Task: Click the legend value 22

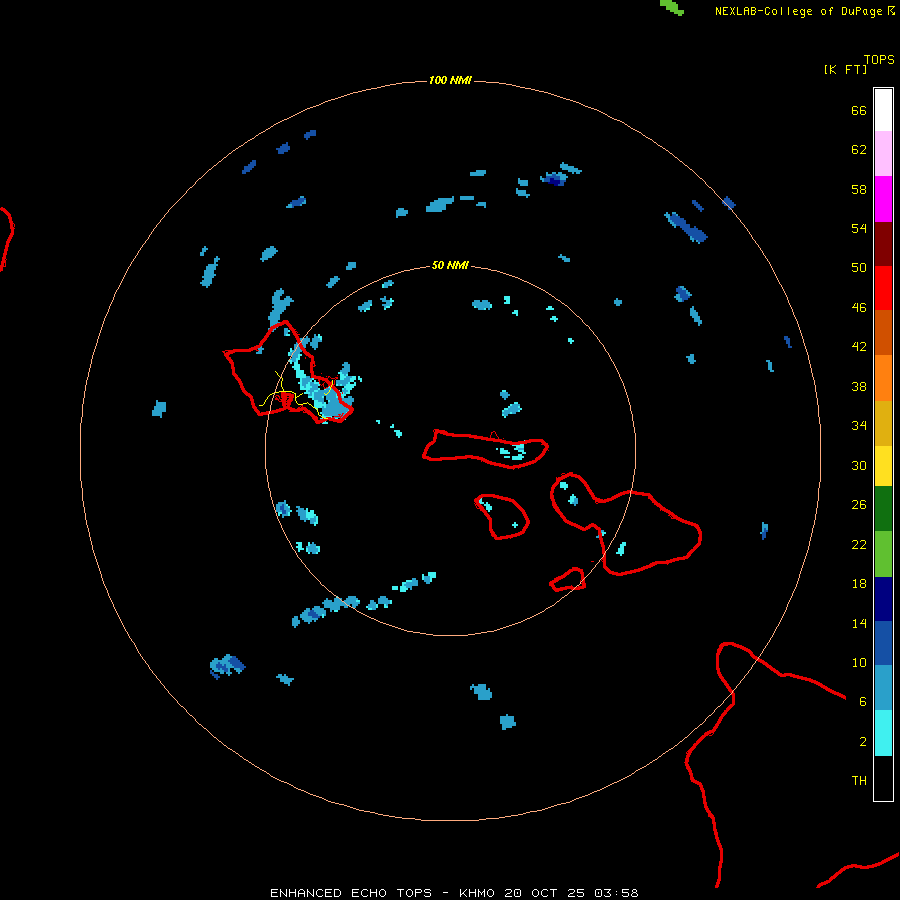Action: [859, 545]
